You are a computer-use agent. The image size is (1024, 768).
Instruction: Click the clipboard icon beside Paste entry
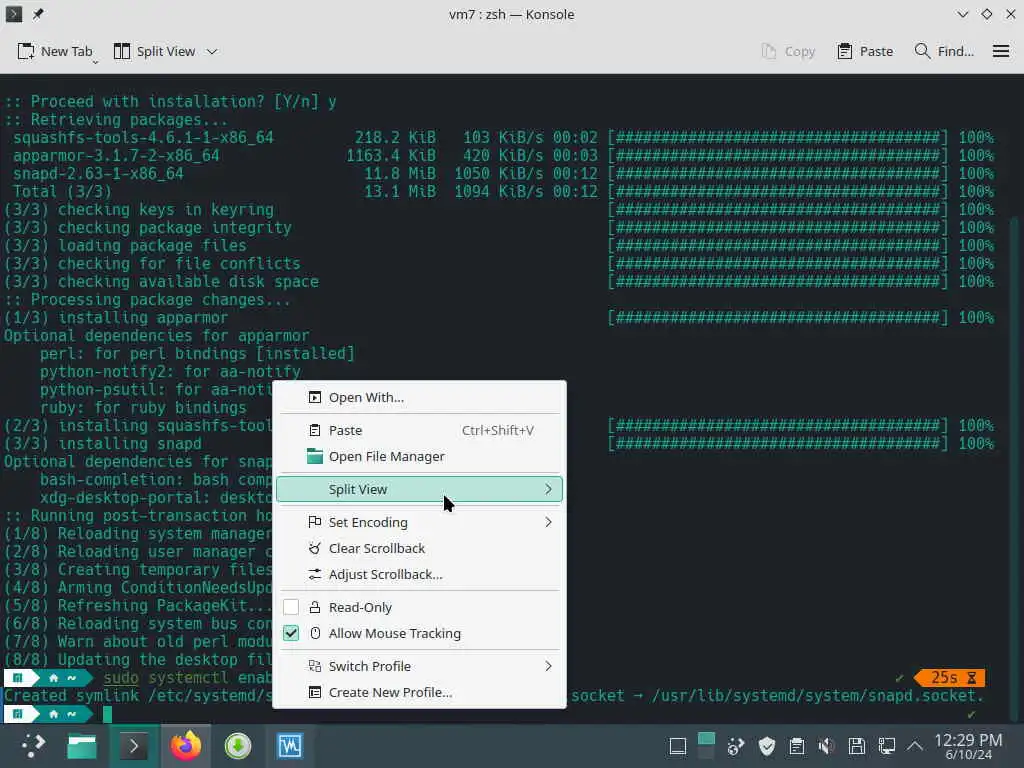click(315, 430)
